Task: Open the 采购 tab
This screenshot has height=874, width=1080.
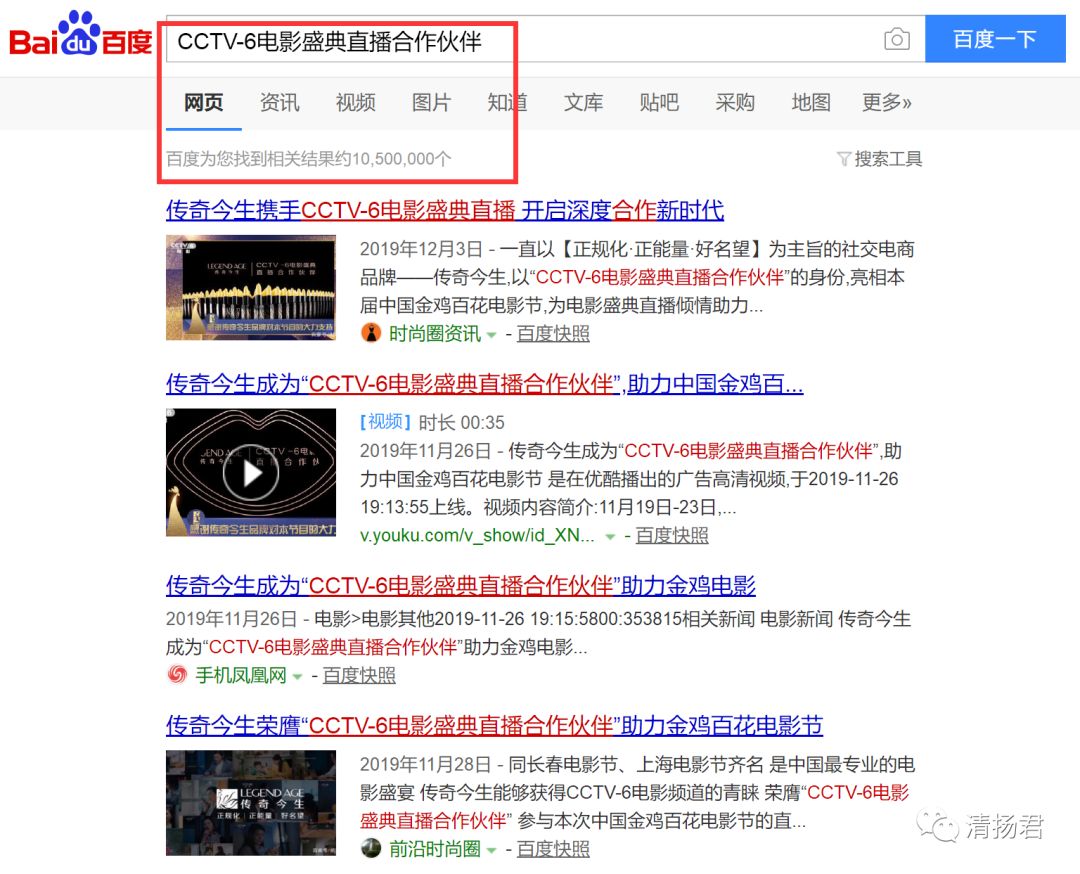Action: 735,103
